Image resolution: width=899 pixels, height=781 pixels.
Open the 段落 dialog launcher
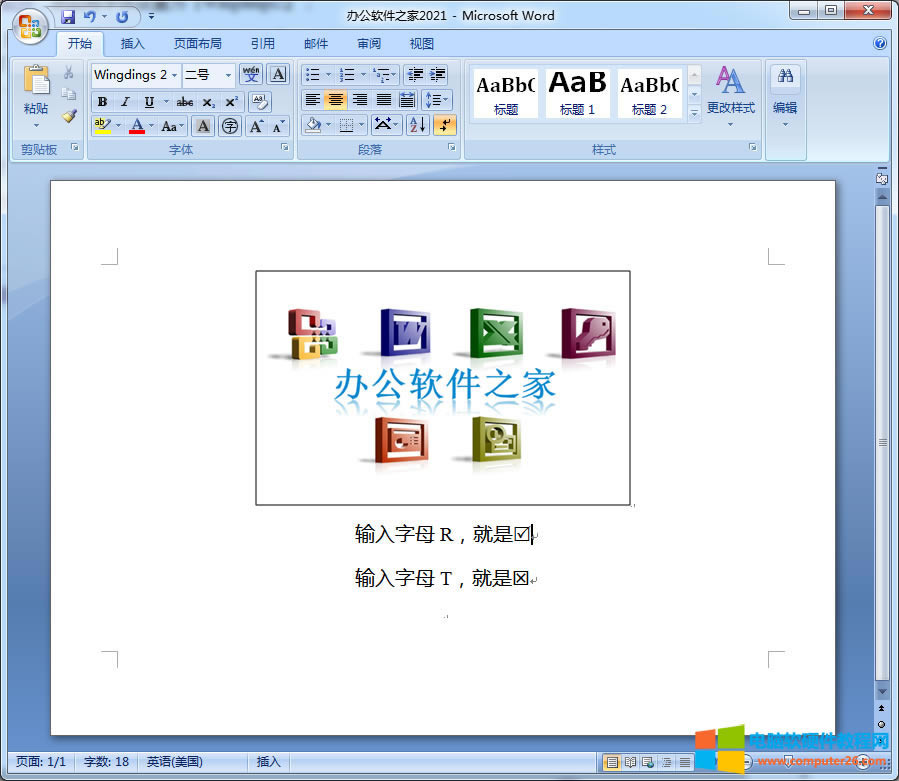452,147
